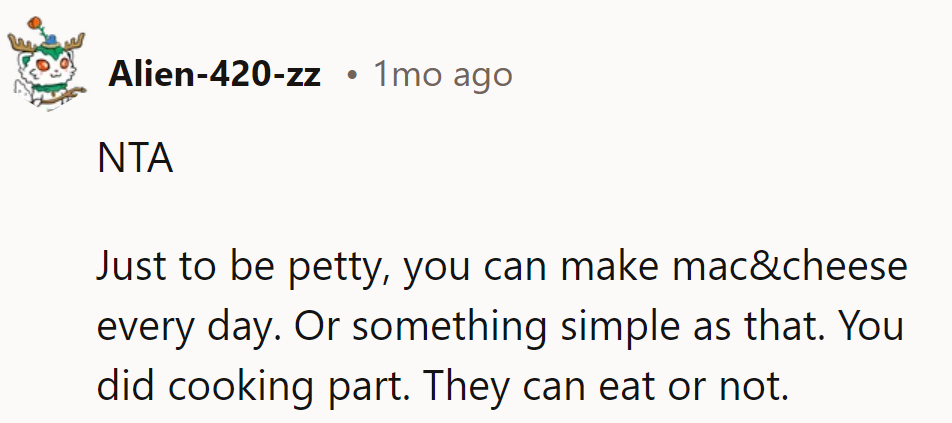Open the Alien-420-zz profile link
The height and width of the screenshot is (423, 952).
tap(214, 74)
